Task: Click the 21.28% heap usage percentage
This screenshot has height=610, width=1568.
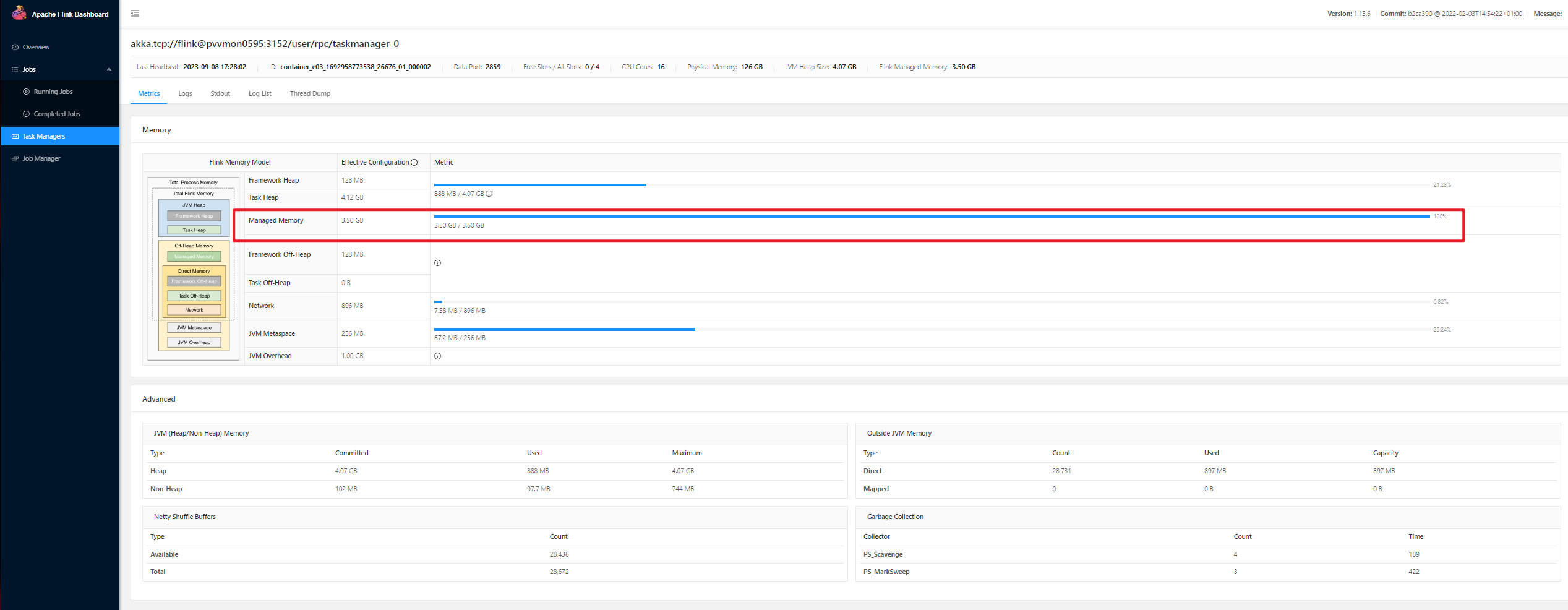Action: tap(1442, 185)
